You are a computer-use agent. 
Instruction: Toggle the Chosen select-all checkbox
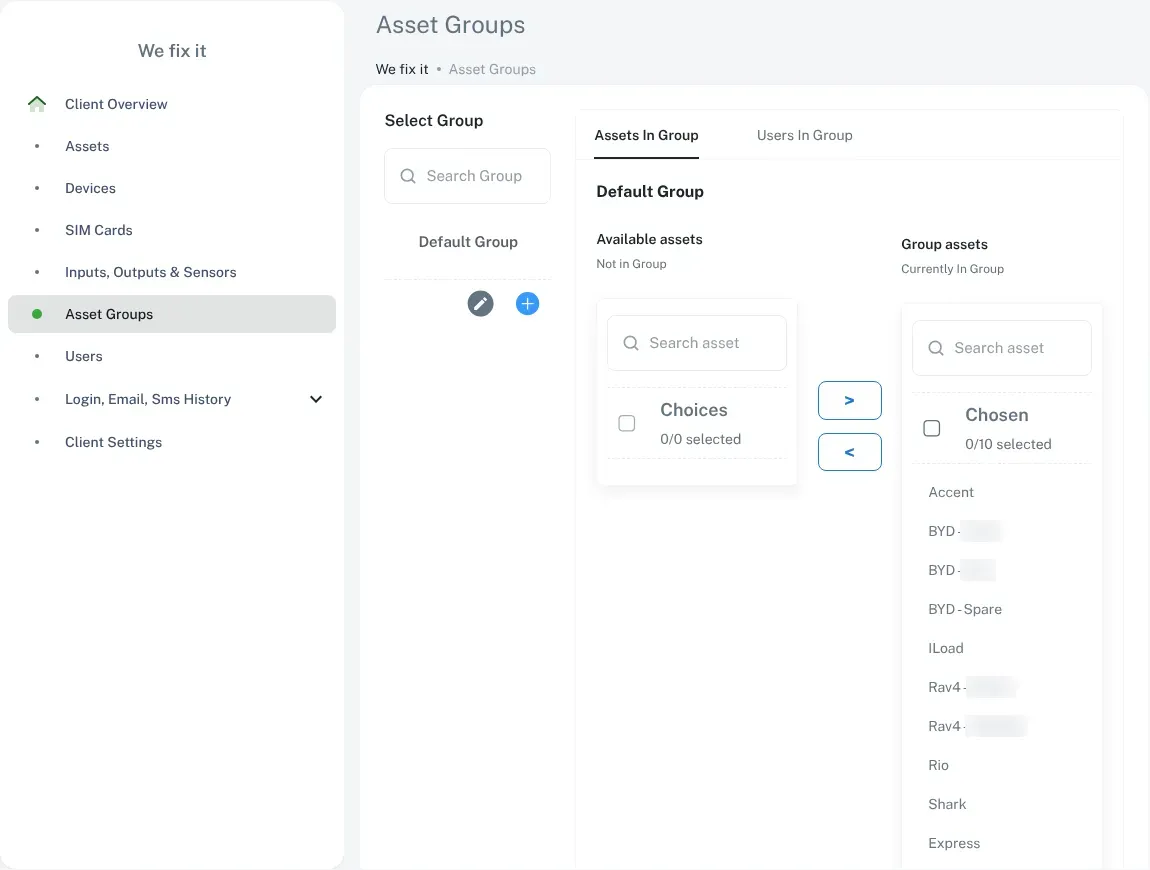[931, 428]
